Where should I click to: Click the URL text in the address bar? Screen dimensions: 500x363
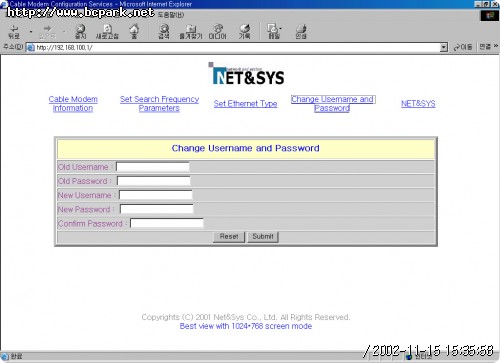pyautogui.click(x=64, y=48)
